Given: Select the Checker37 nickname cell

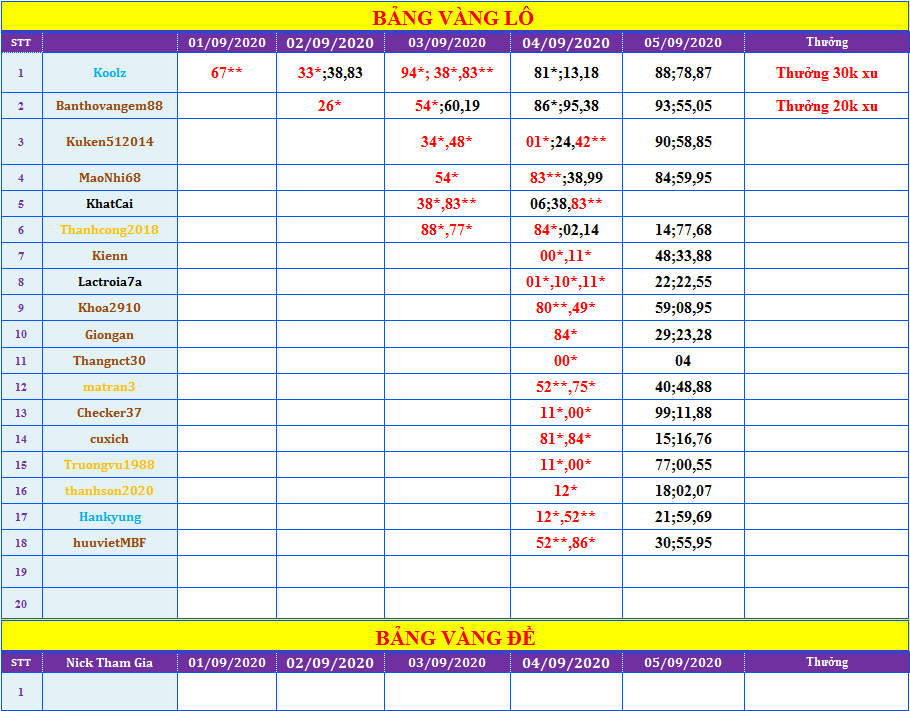Looking at the screenshot, I should point(110,413).
